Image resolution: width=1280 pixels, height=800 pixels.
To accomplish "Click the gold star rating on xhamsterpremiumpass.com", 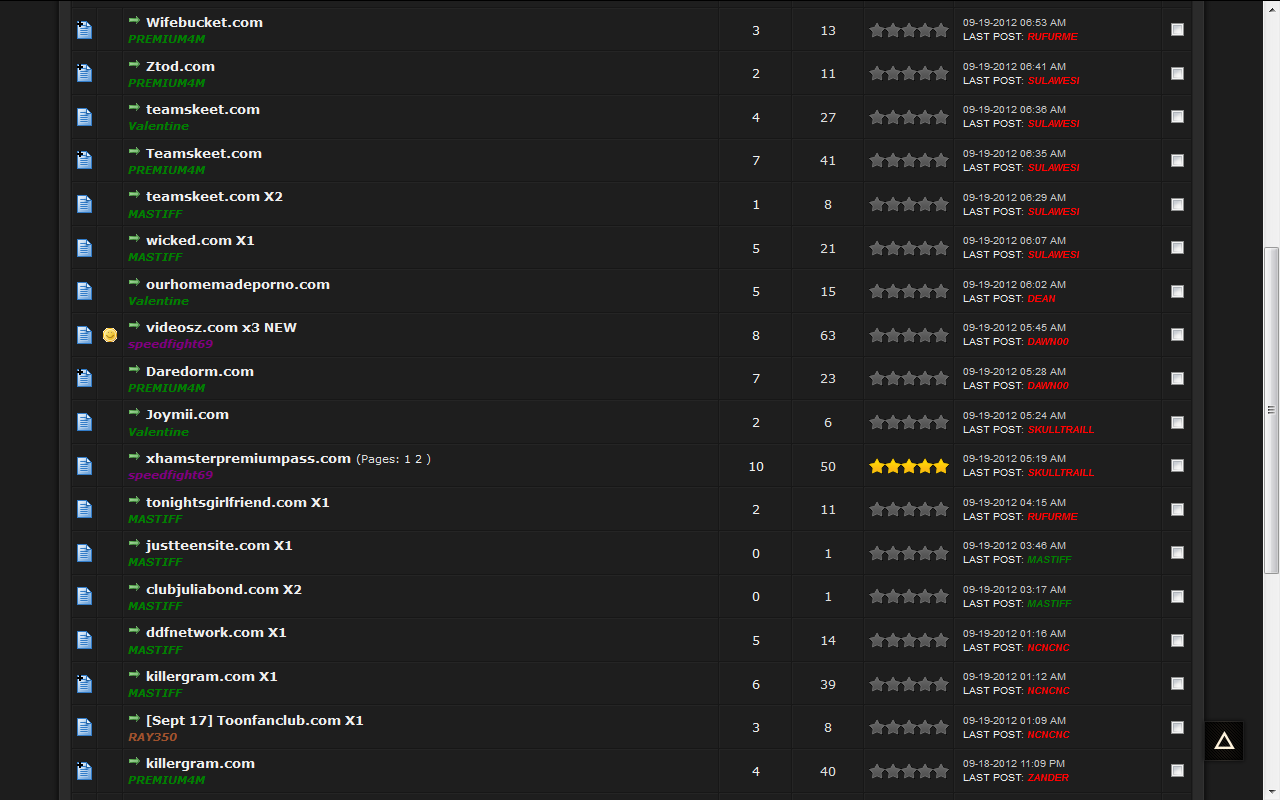I will pyautogui.click(x=909, y=466).
